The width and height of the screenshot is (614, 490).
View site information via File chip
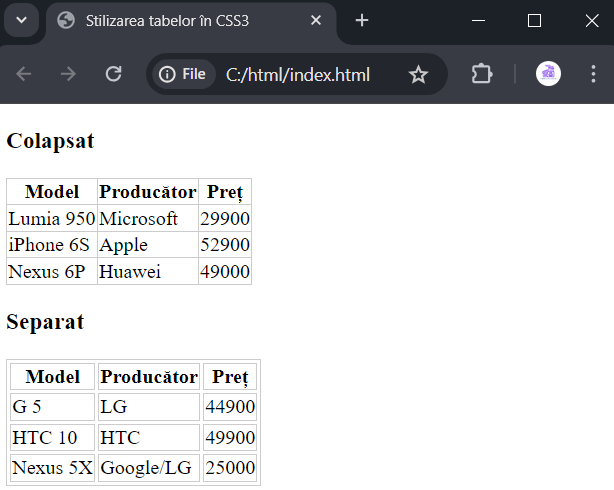[182, 74]
